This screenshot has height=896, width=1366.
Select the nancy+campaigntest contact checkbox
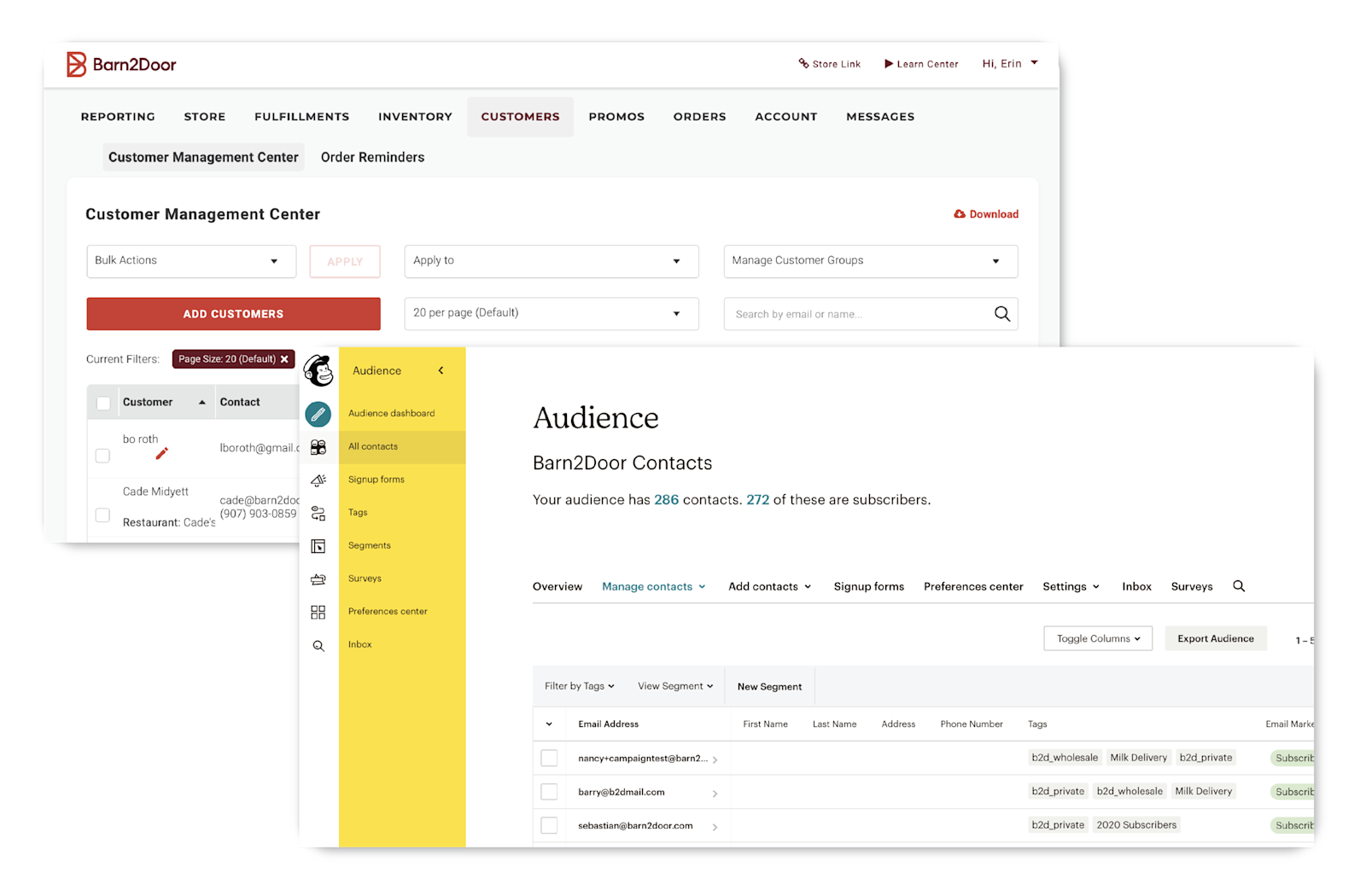[549, 758]
